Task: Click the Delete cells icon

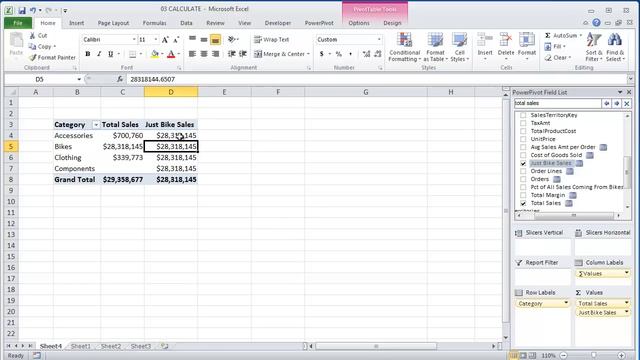Action: pos(506,41)
